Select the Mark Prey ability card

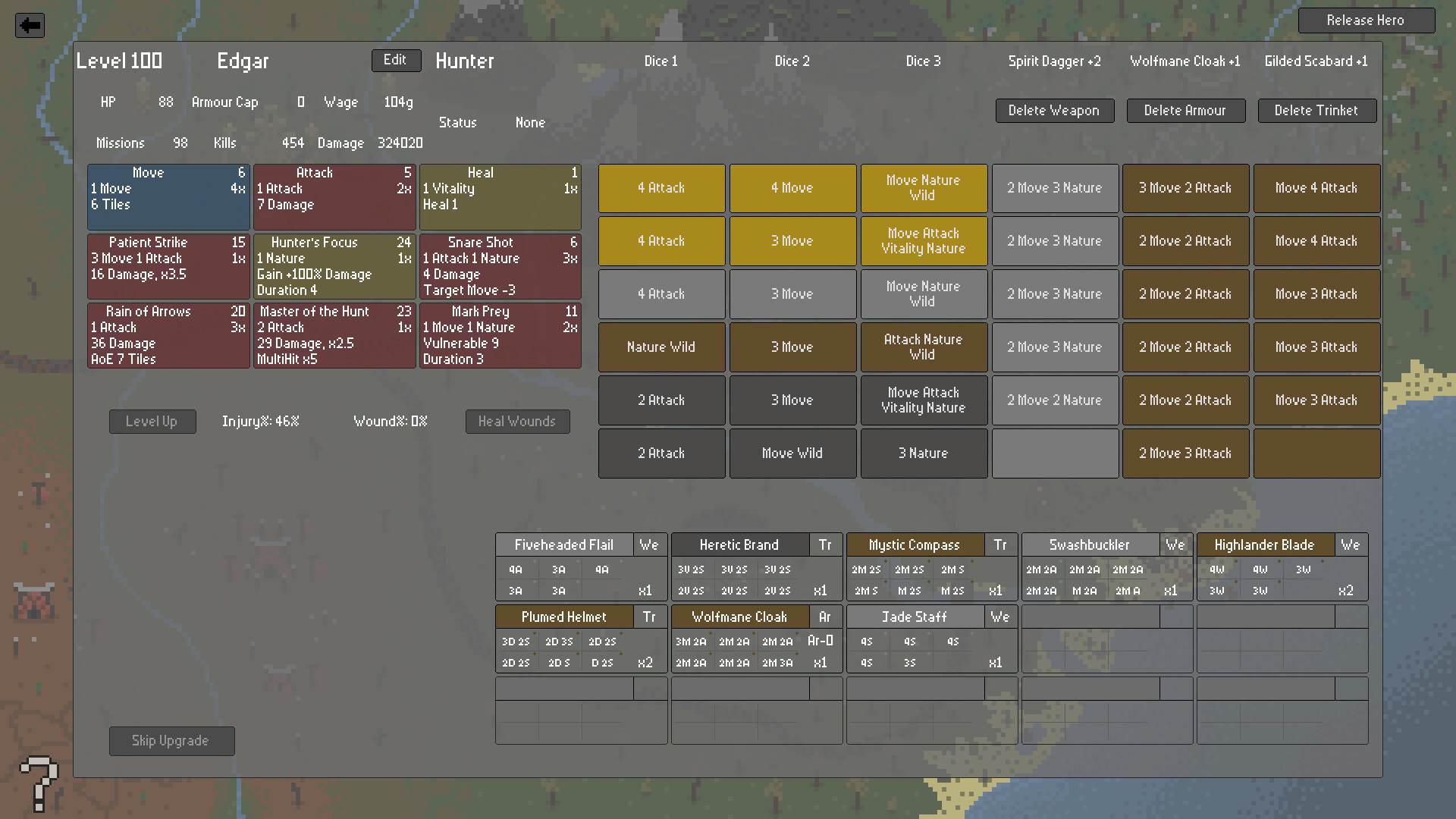[500, 335]
